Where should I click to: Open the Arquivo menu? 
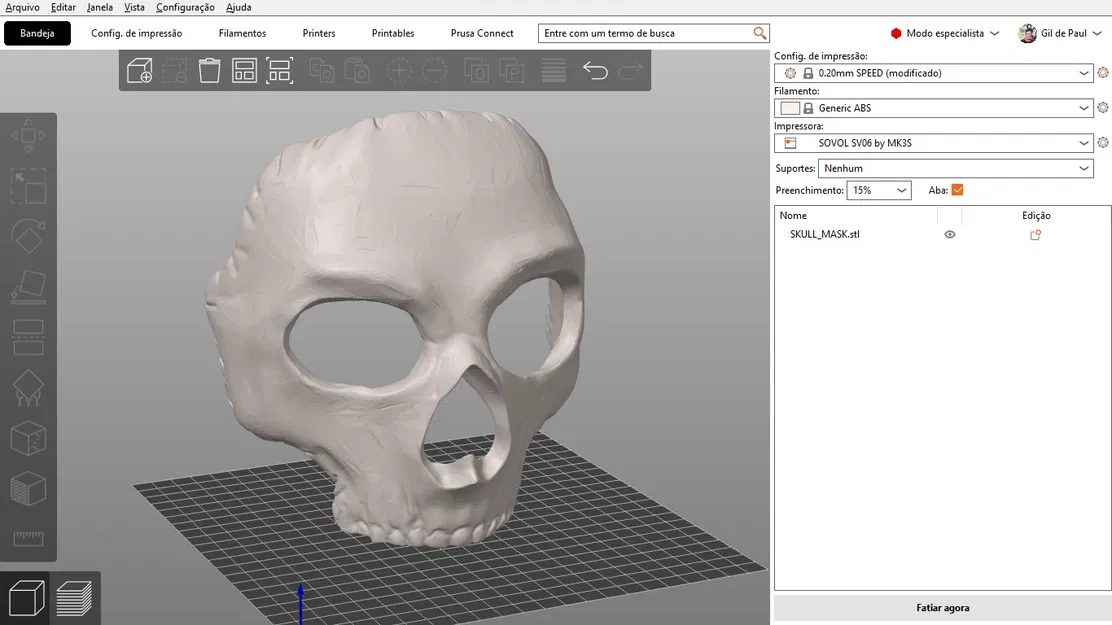pos(22,7)
